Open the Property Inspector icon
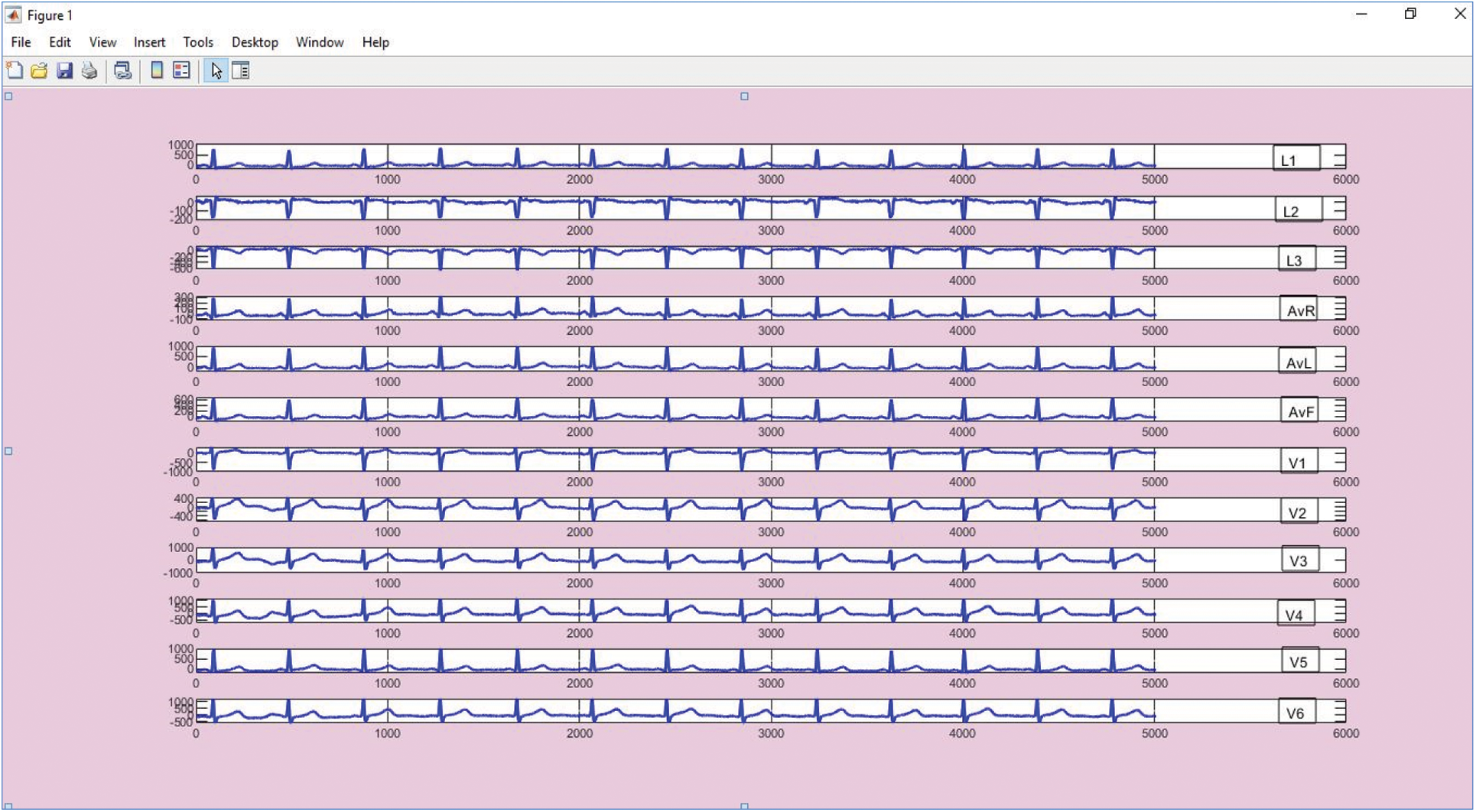 pos(241,71)
